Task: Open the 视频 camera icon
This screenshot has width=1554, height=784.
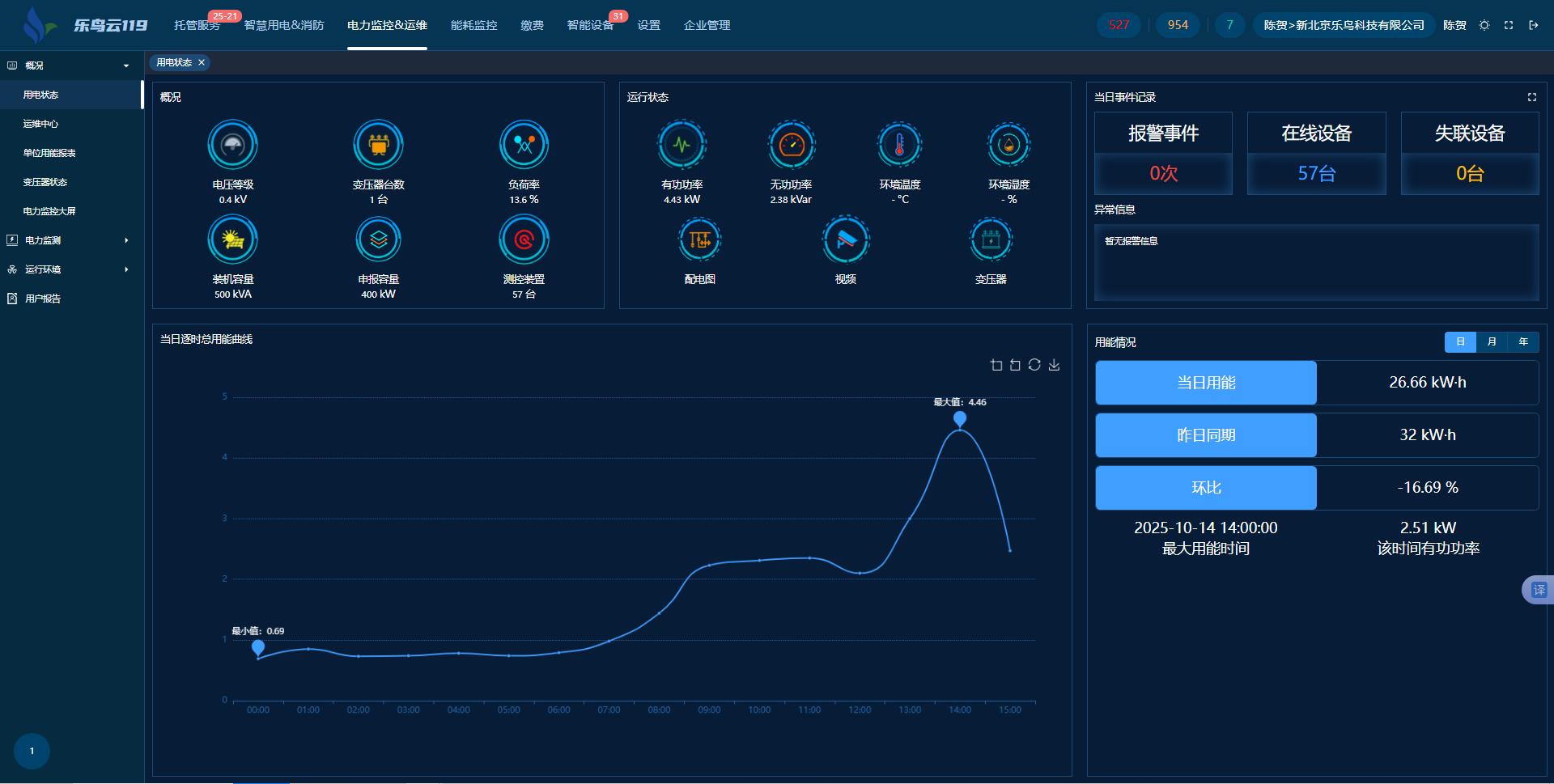Action: (845, 240)
